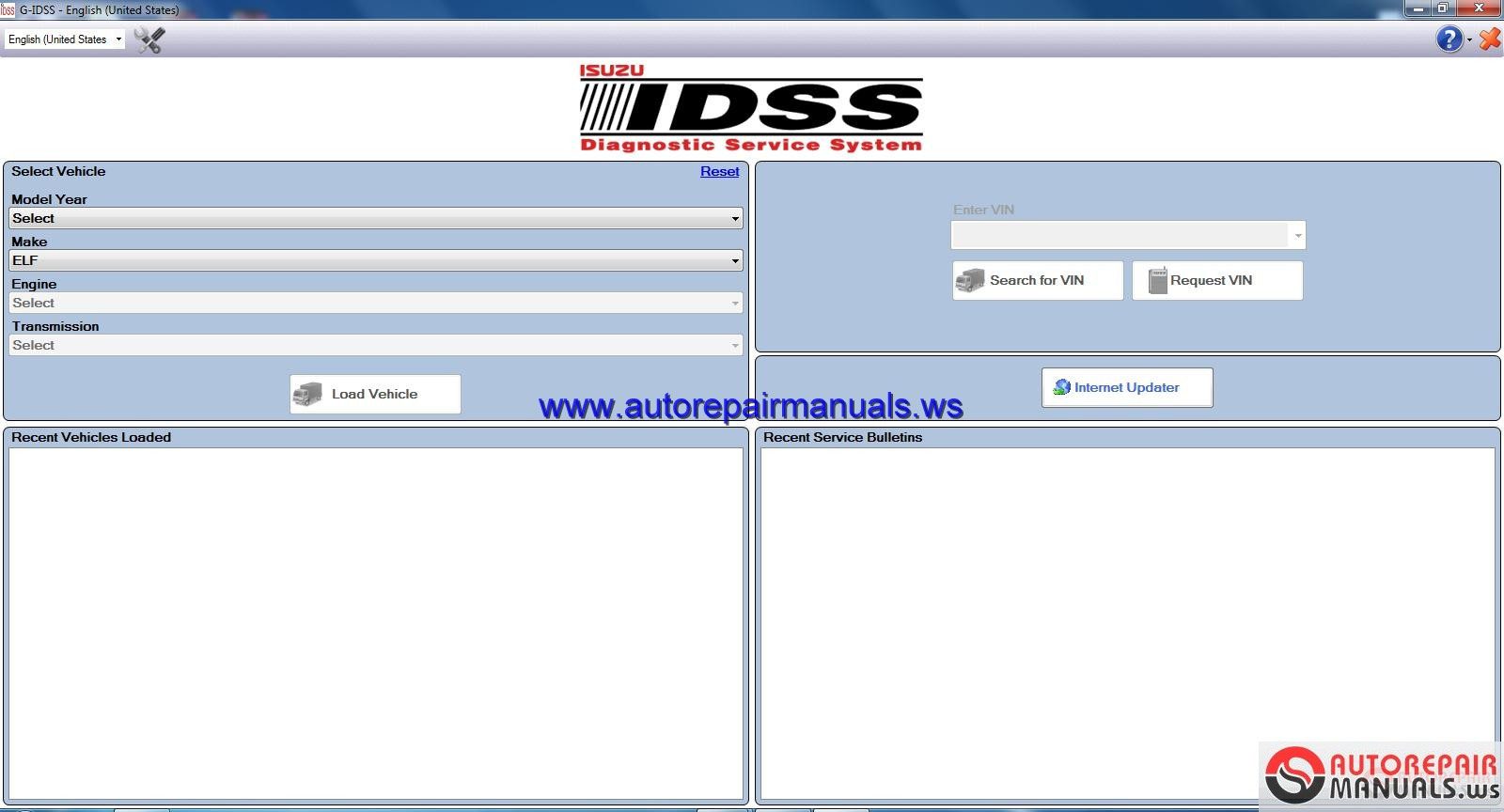Click the orange exit X icon
The width and height of the screenshot is (1504, 812).
point(1490,39)
